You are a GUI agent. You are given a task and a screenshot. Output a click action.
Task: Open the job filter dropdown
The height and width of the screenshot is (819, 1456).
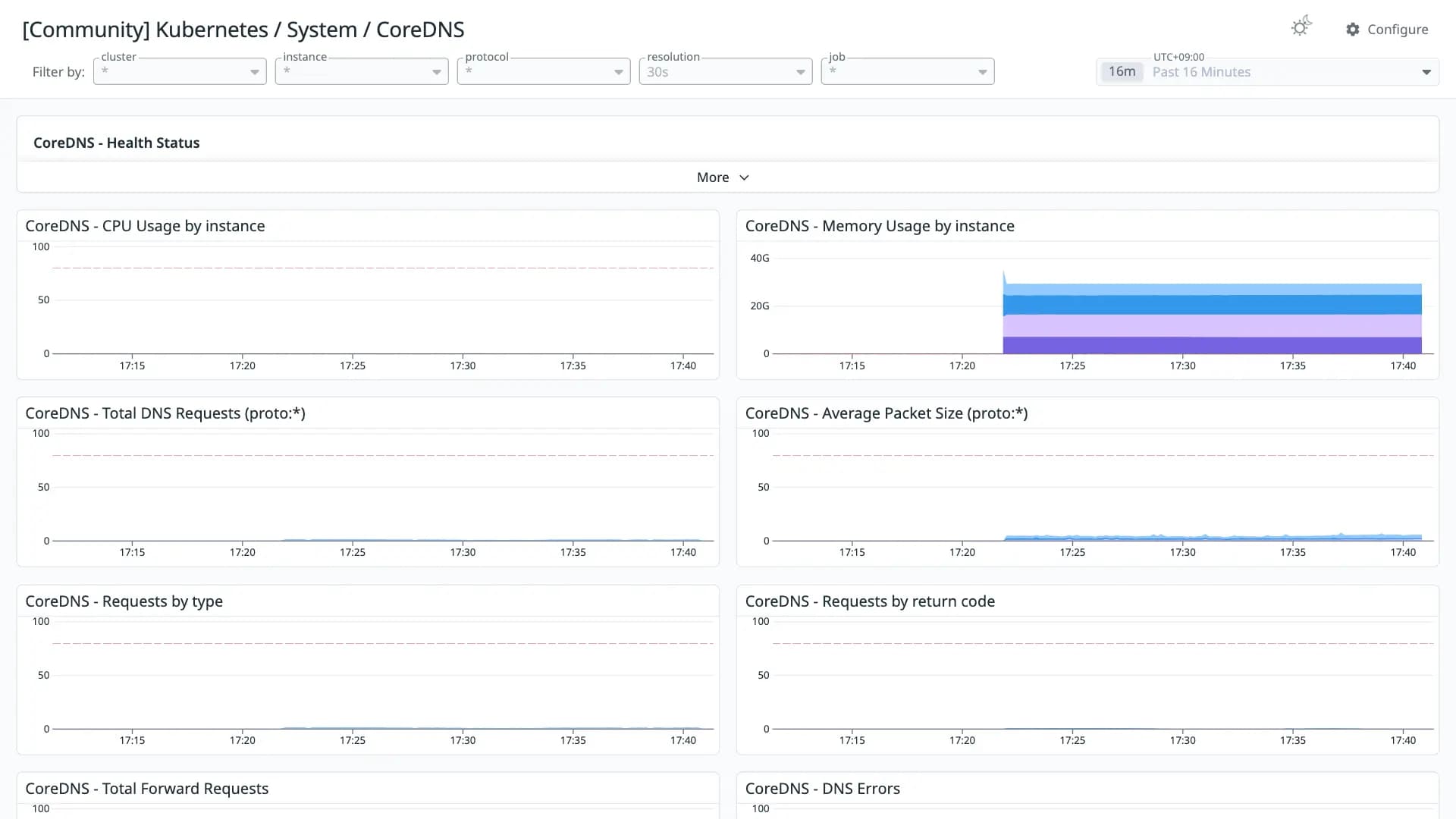coord(908,71)
